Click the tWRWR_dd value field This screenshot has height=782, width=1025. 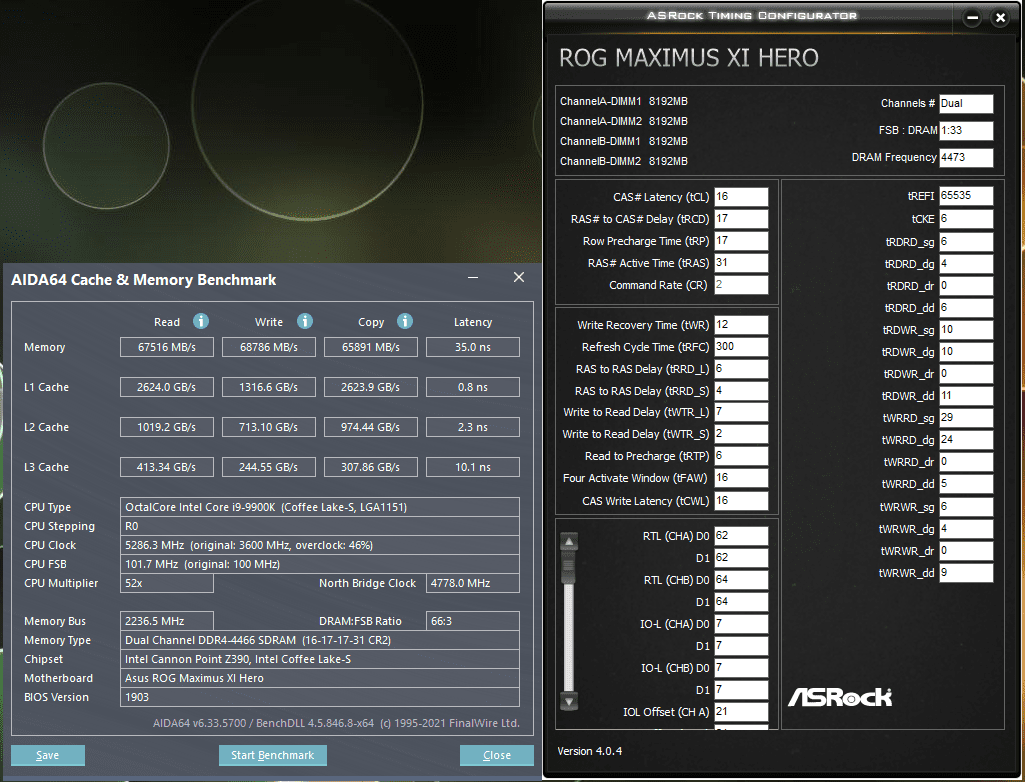click(x=966, y=573)
